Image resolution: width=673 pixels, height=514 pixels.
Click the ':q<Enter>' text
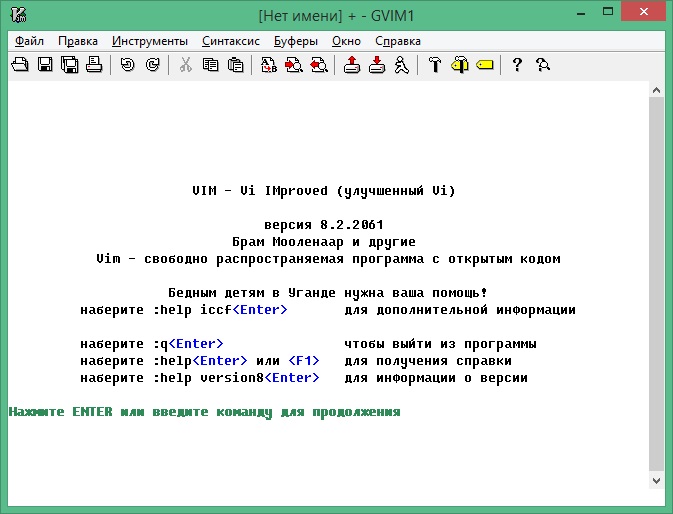pos(188,344)
